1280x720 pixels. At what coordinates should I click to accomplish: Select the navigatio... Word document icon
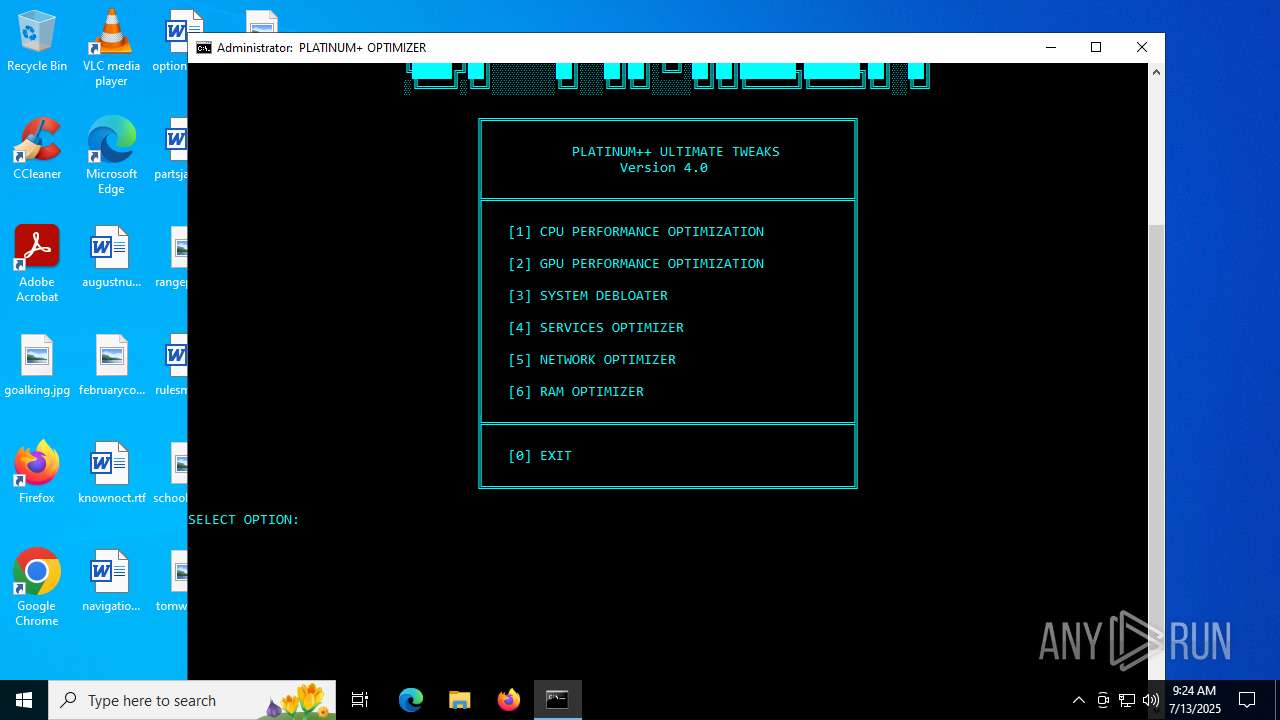click(111, 581)
